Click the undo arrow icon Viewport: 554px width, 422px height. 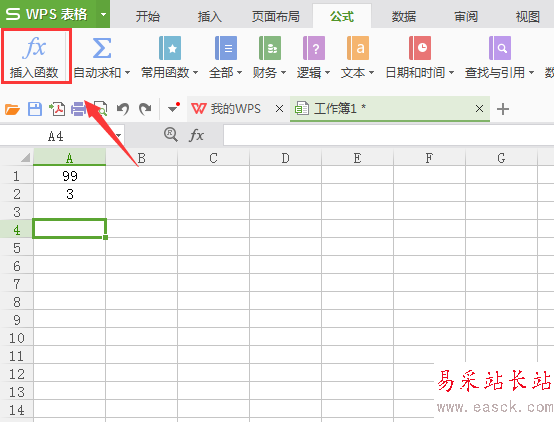click(x=123, y=109)
